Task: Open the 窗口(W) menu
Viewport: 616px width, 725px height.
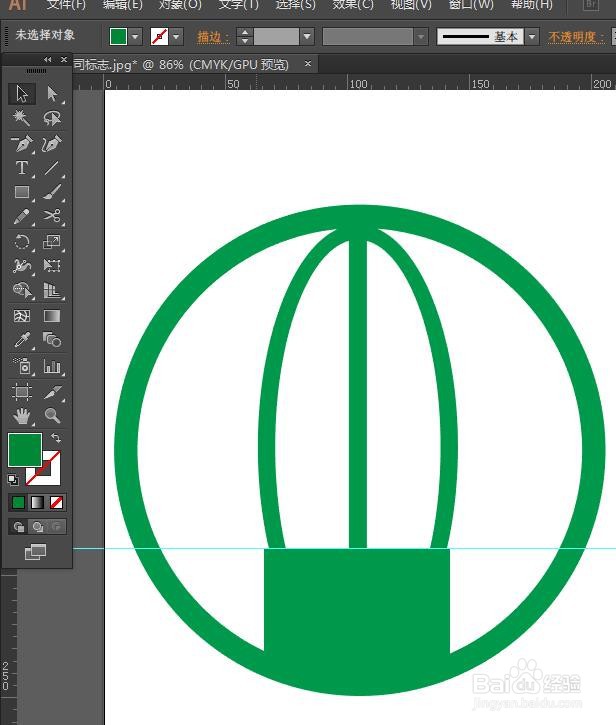Action: click(471, 5)
